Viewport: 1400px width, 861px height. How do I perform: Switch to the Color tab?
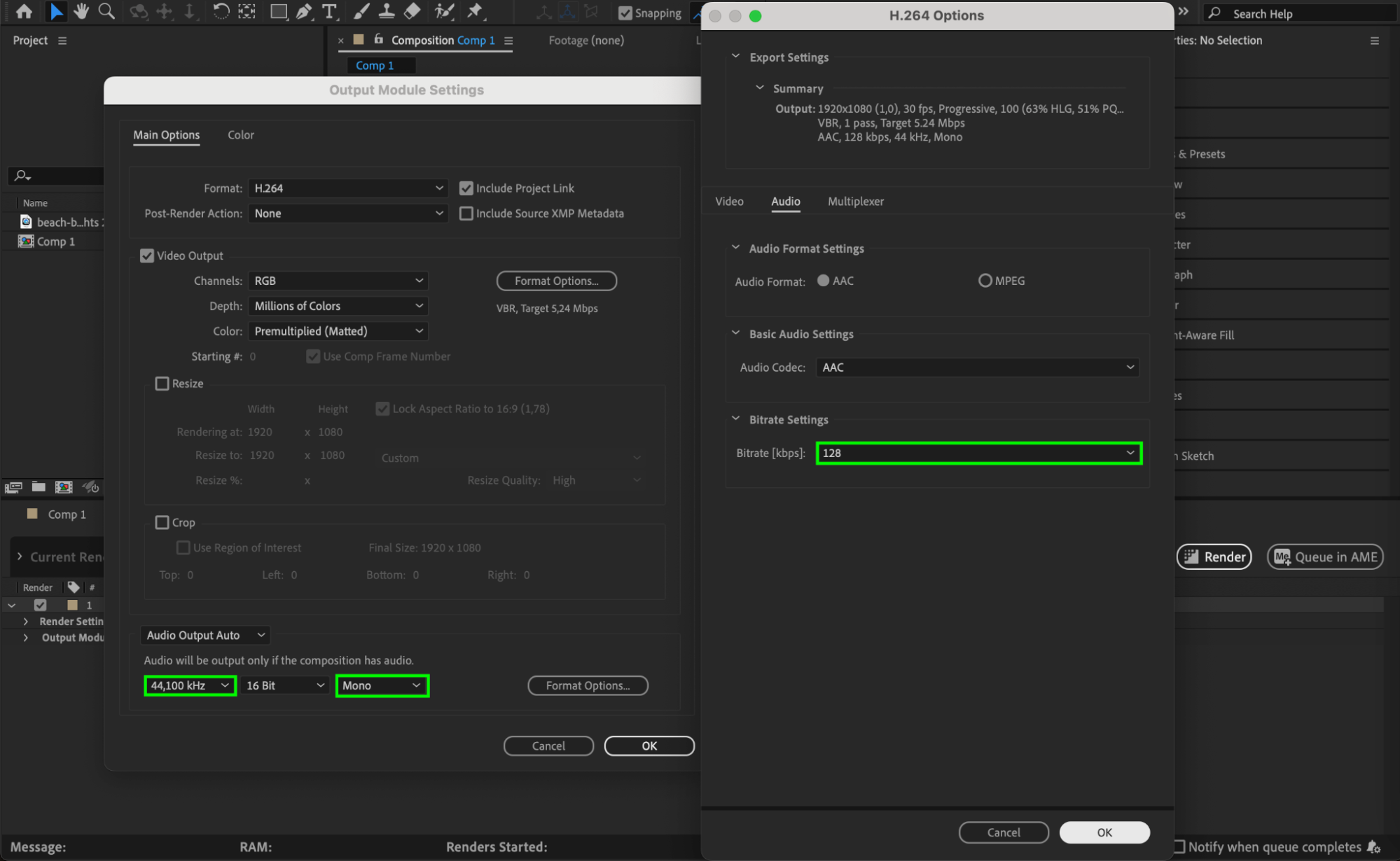pos(241,135)
